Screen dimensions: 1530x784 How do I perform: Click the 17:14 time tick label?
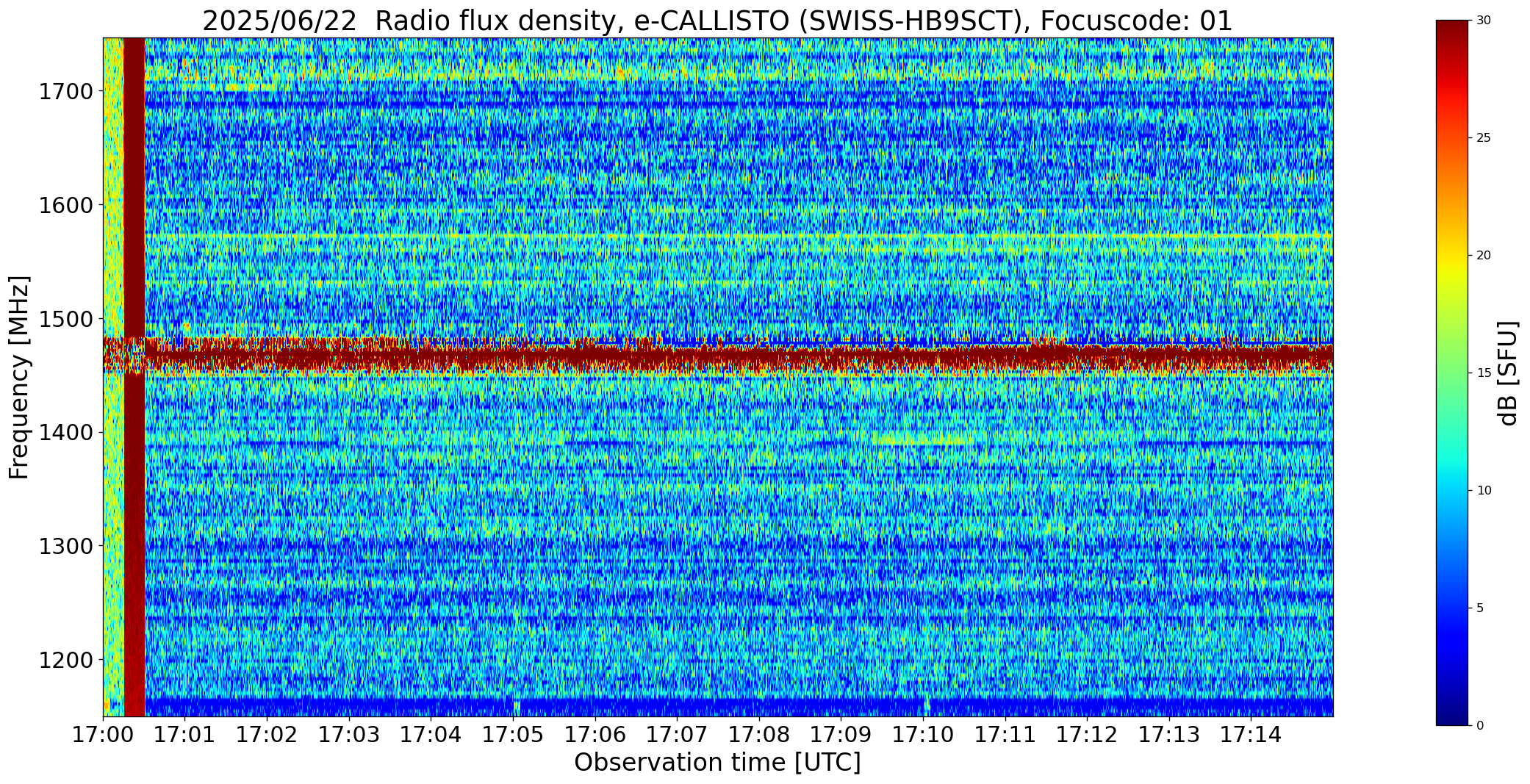1251,735
